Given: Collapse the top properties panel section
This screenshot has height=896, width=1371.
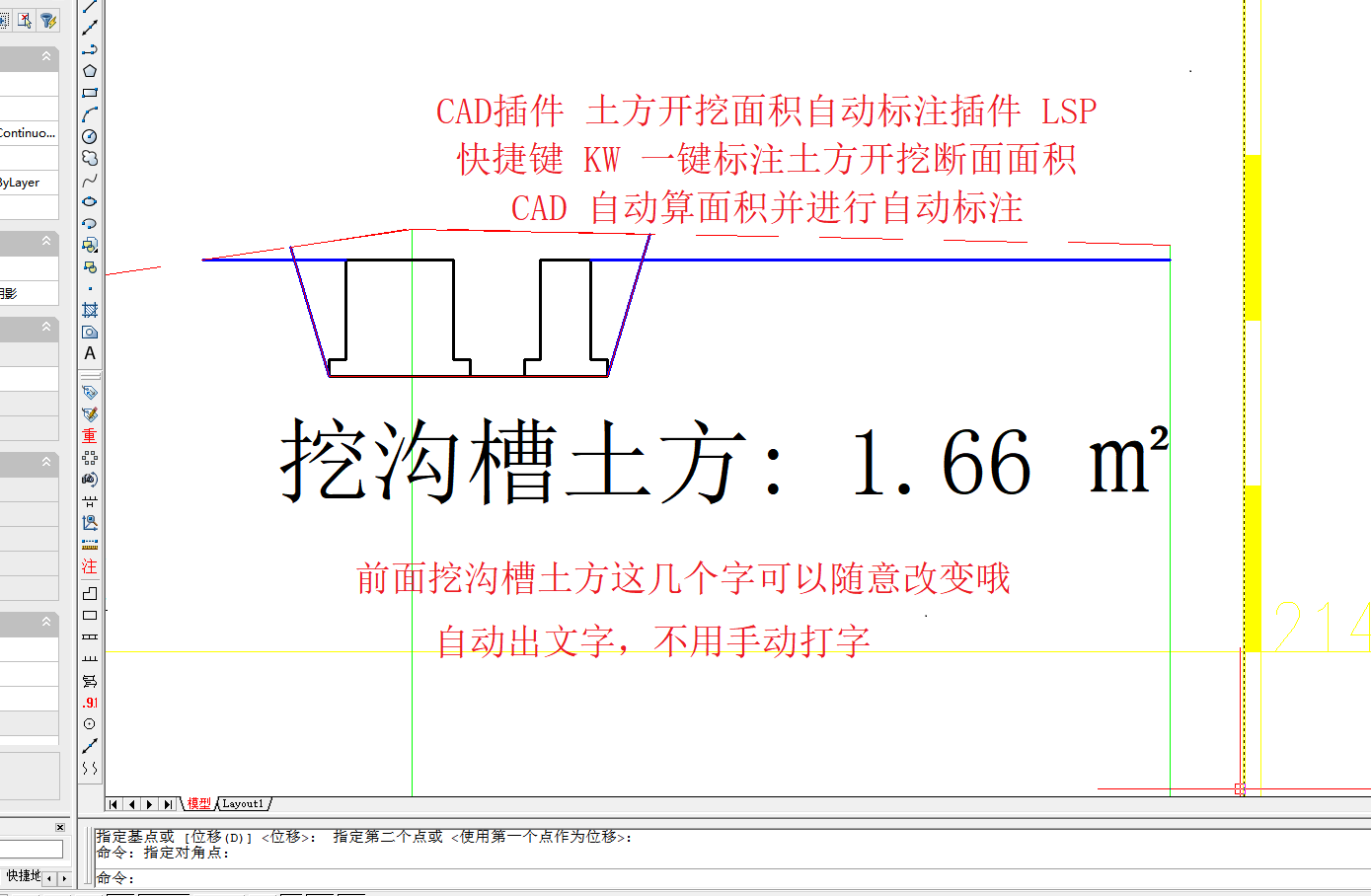Looking at the screenshot, I should click(x=45, y=57).
